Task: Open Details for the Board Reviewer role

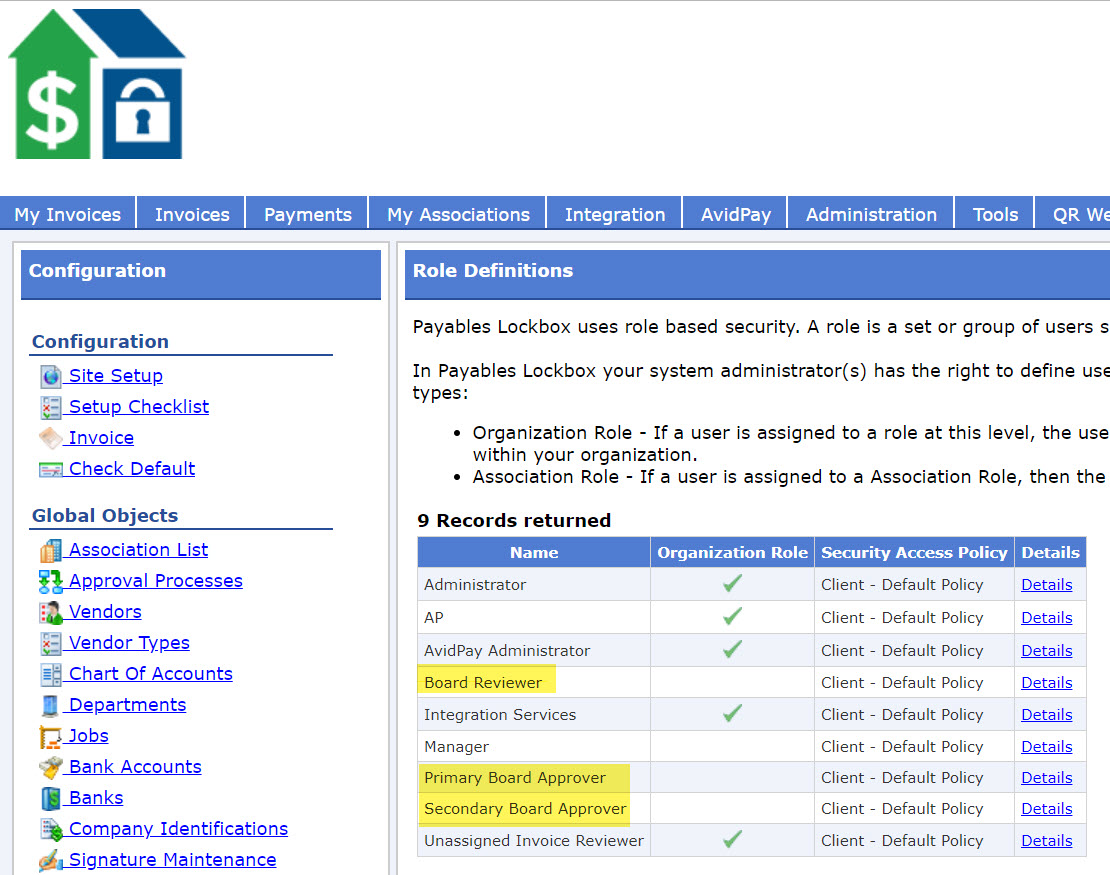Action: point(1046,682)
